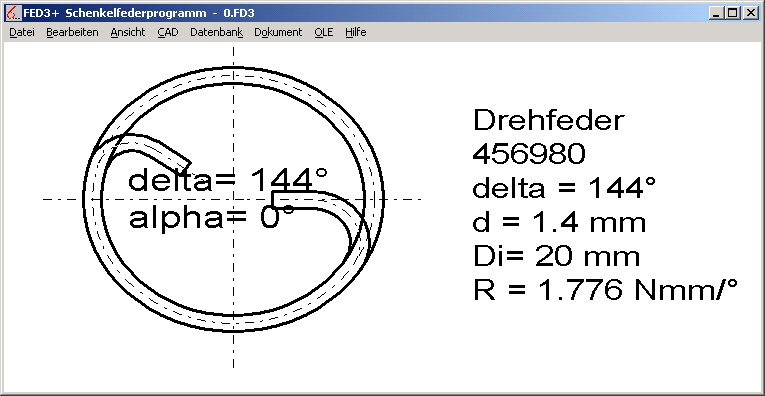Open the Datenbank menu

217,33
